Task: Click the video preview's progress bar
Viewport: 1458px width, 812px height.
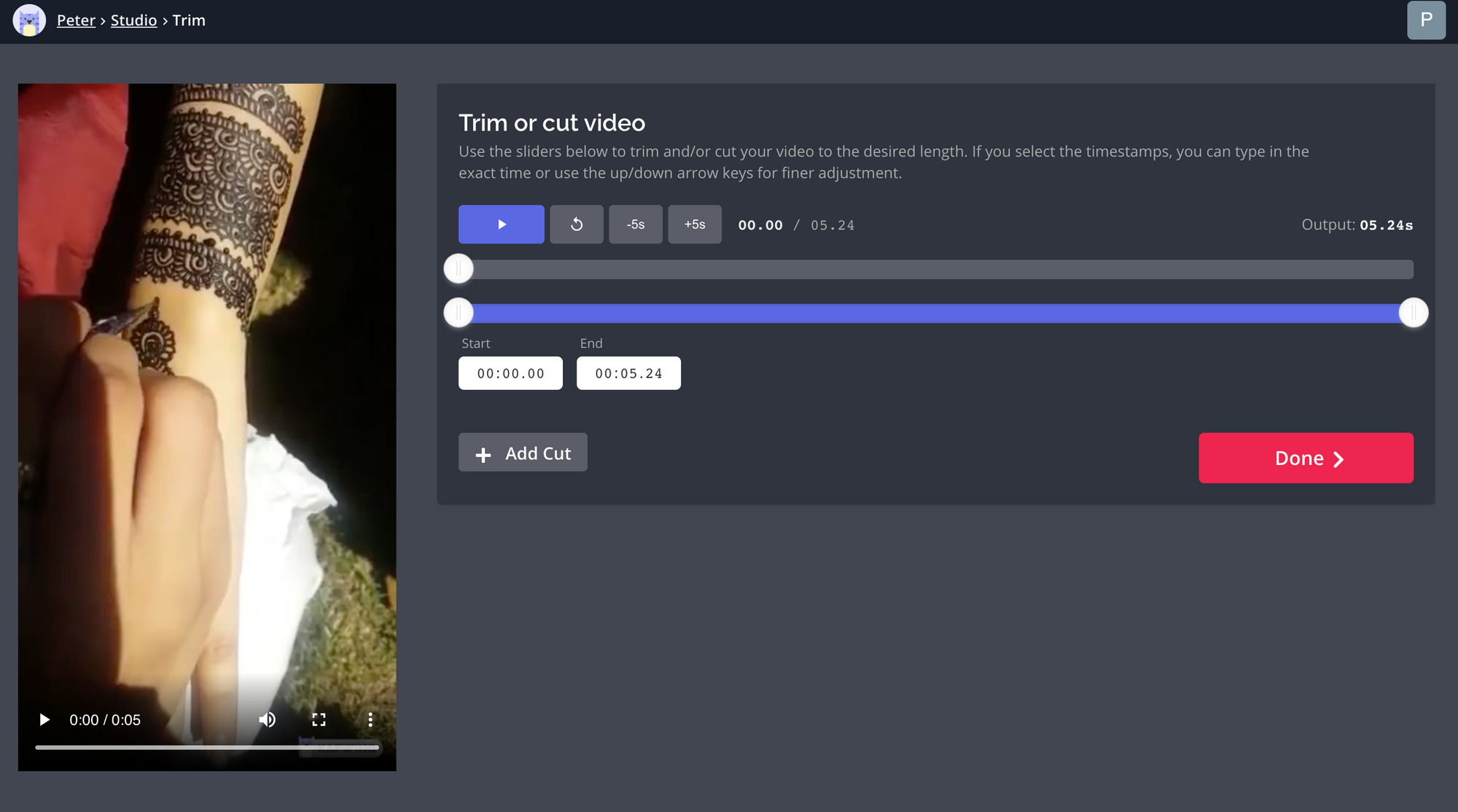Action: (x=207, y=747)
